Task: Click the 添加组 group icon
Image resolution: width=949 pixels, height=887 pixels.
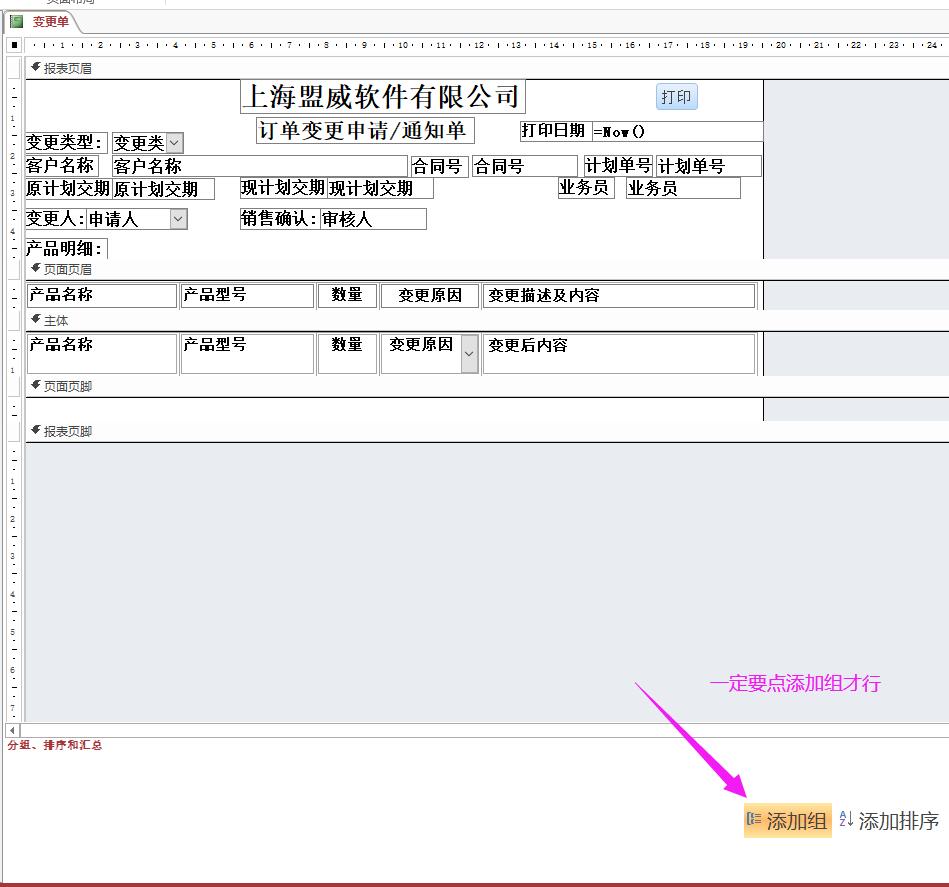Action: click(x=754, y=819)
